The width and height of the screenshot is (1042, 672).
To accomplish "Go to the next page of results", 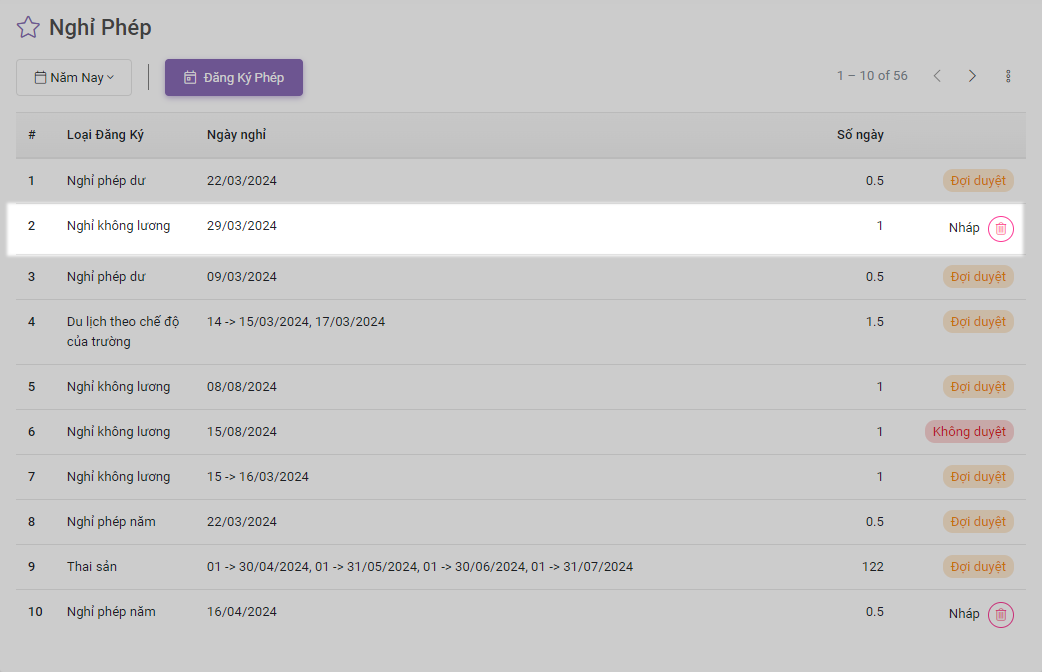I will (x=972, y=76).
